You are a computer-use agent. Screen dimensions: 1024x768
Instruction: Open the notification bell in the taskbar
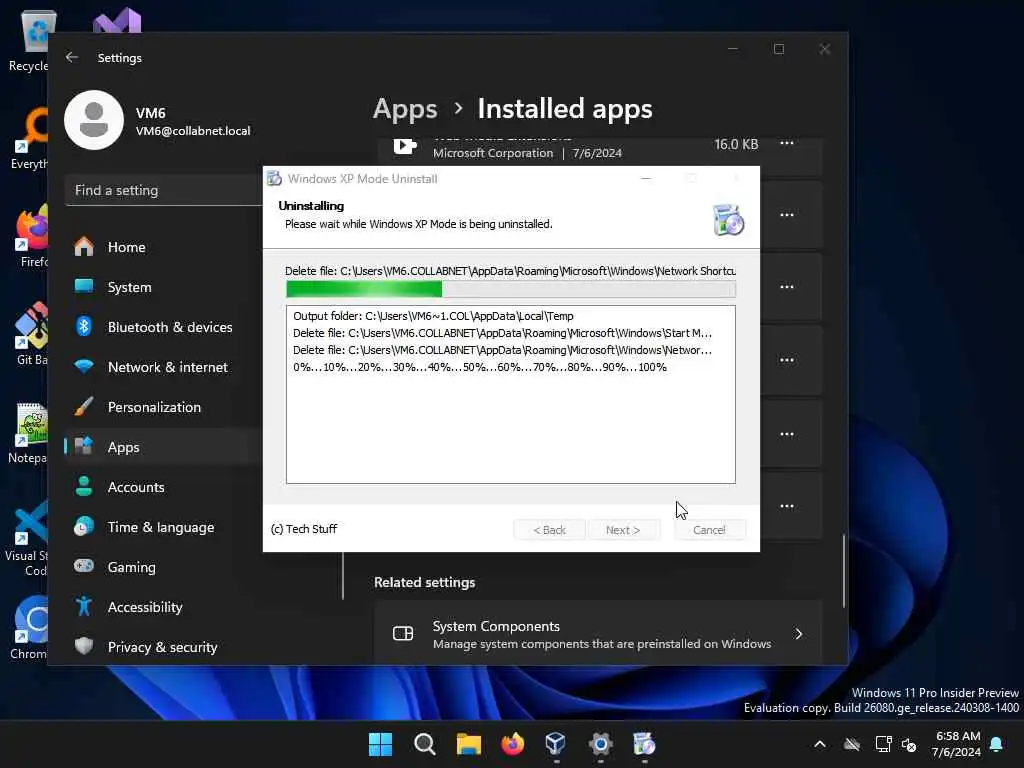point(997,744)
